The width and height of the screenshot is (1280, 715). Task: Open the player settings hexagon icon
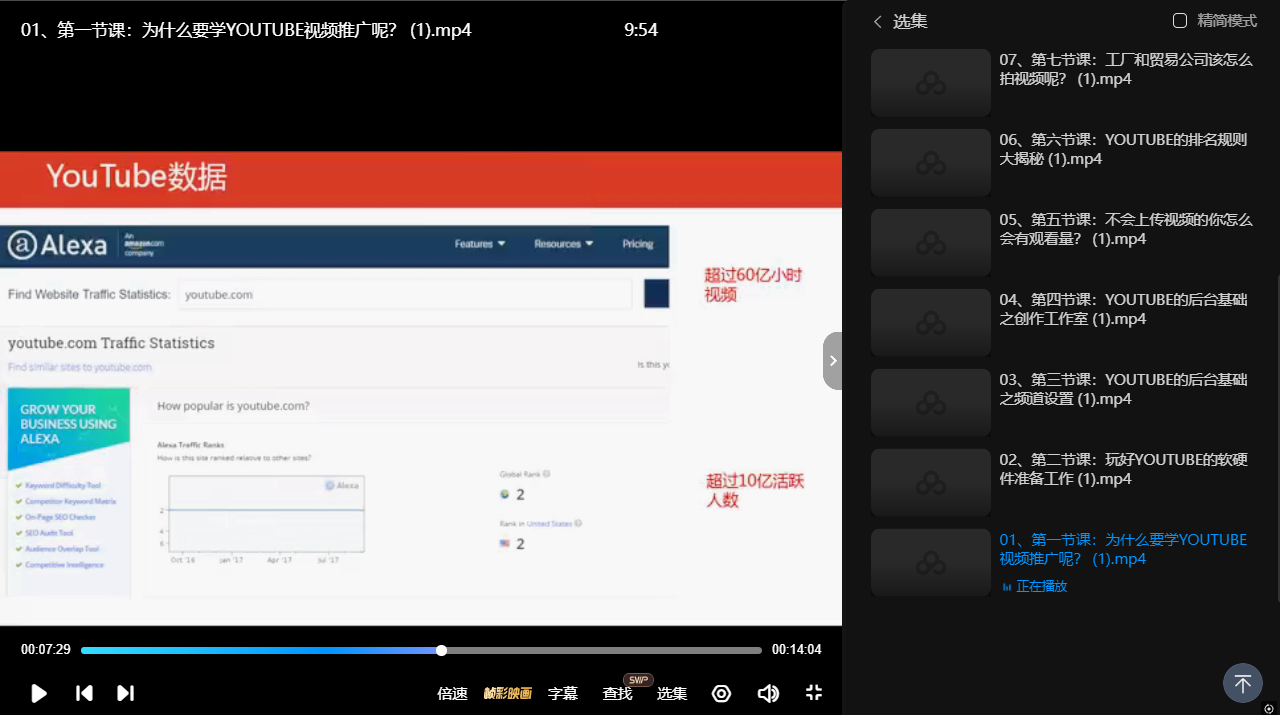[721, 693]
